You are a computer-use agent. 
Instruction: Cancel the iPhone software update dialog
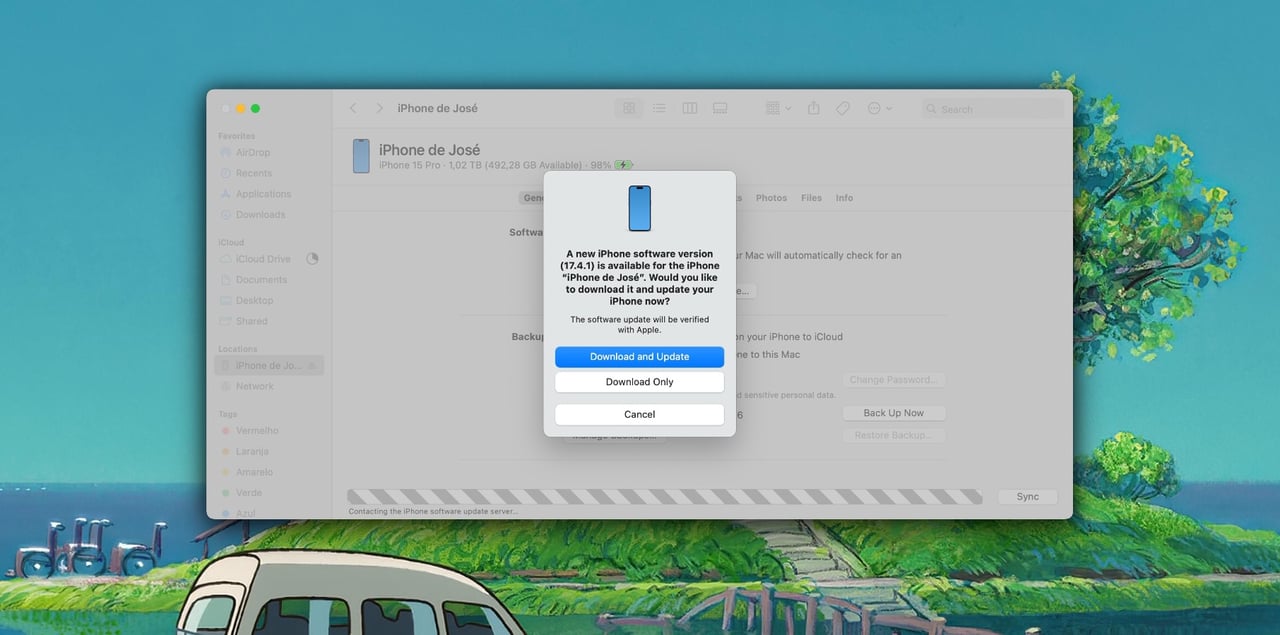639,414
